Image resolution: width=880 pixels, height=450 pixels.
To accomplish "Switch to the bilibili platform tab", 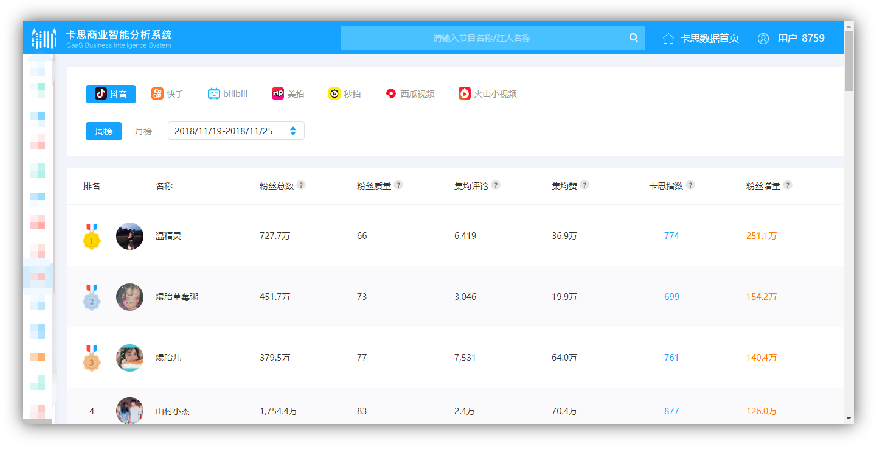I will [227, 94].
